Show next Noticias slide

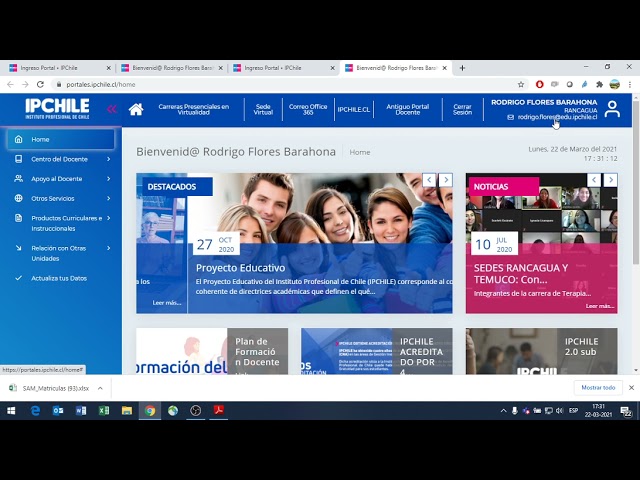[x=611, y=180]
